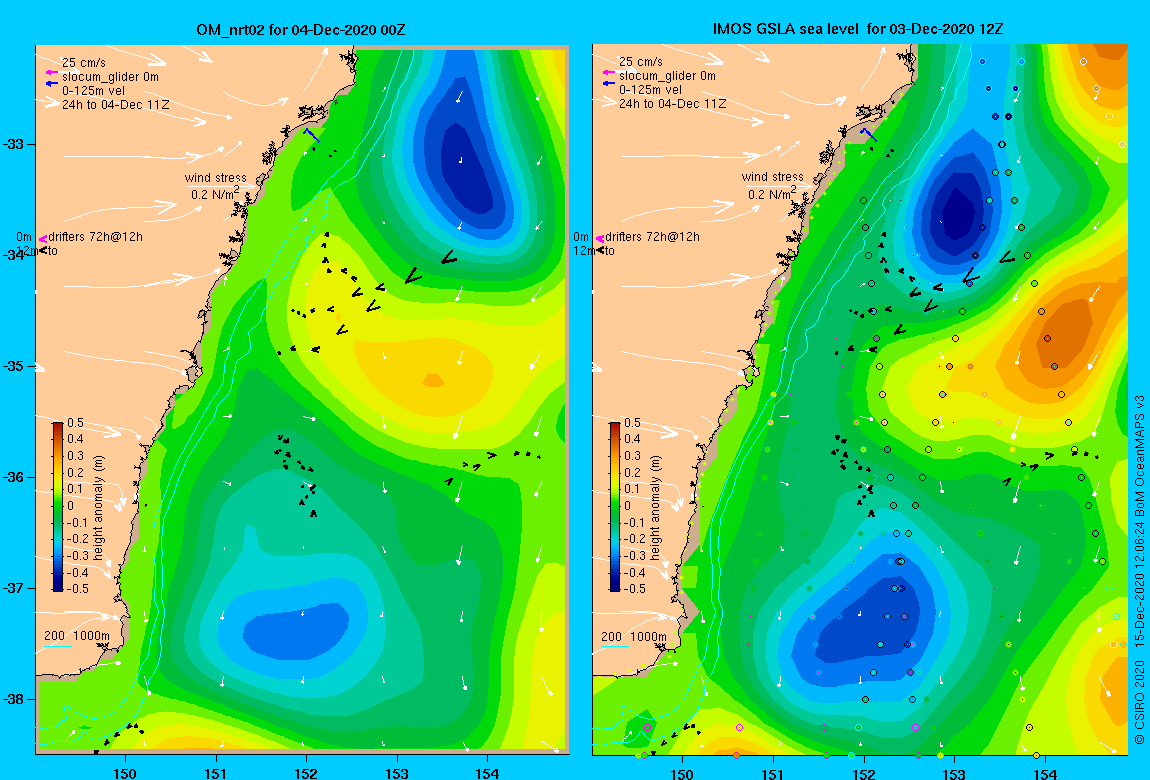Click '25 cm/s' scale label in left map
Viewport: 1150px width, 780px height.
(x=84, y=62)
